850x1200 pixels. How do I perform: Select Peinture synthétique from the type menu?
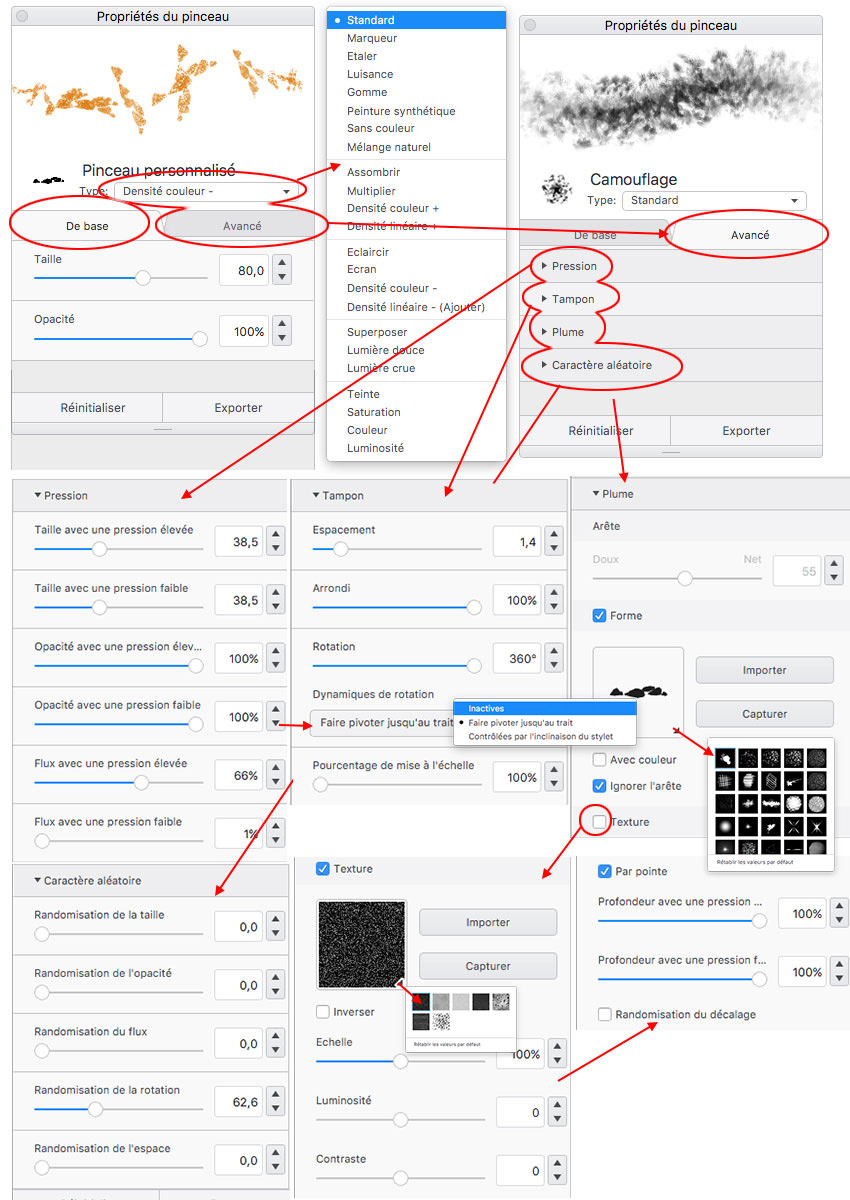click(x=400, y=111)
